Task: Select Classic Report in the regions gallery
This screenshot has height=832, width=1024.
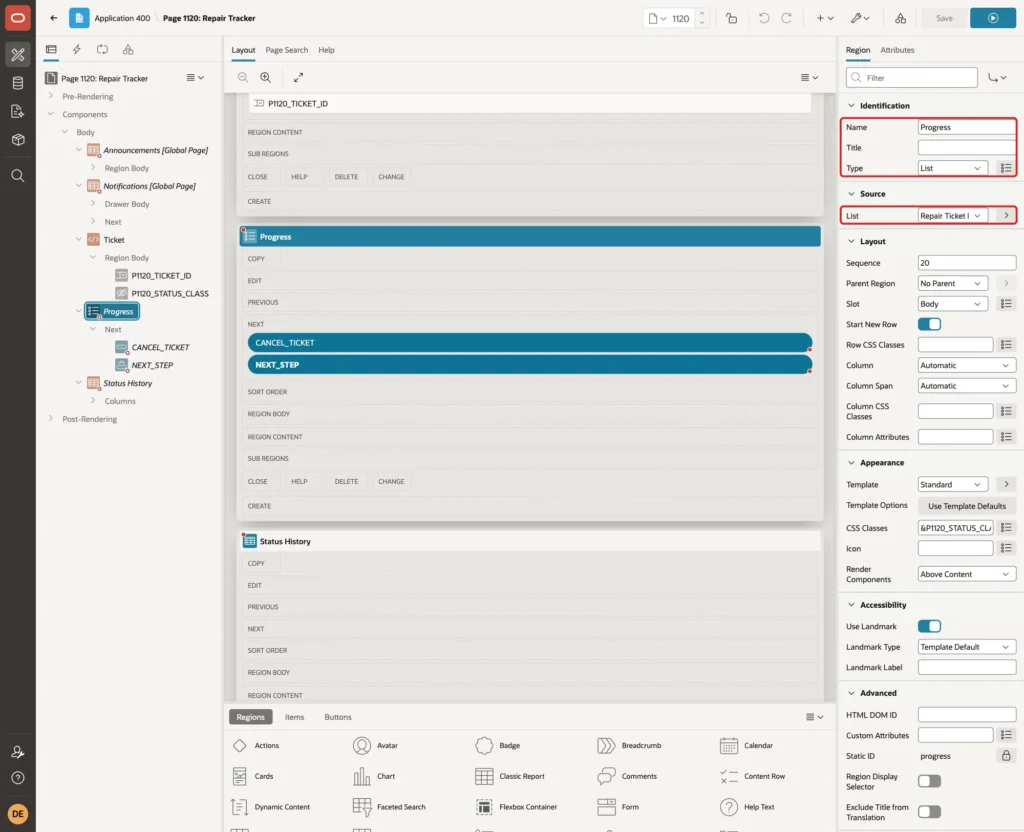Action: coord(509,776)
